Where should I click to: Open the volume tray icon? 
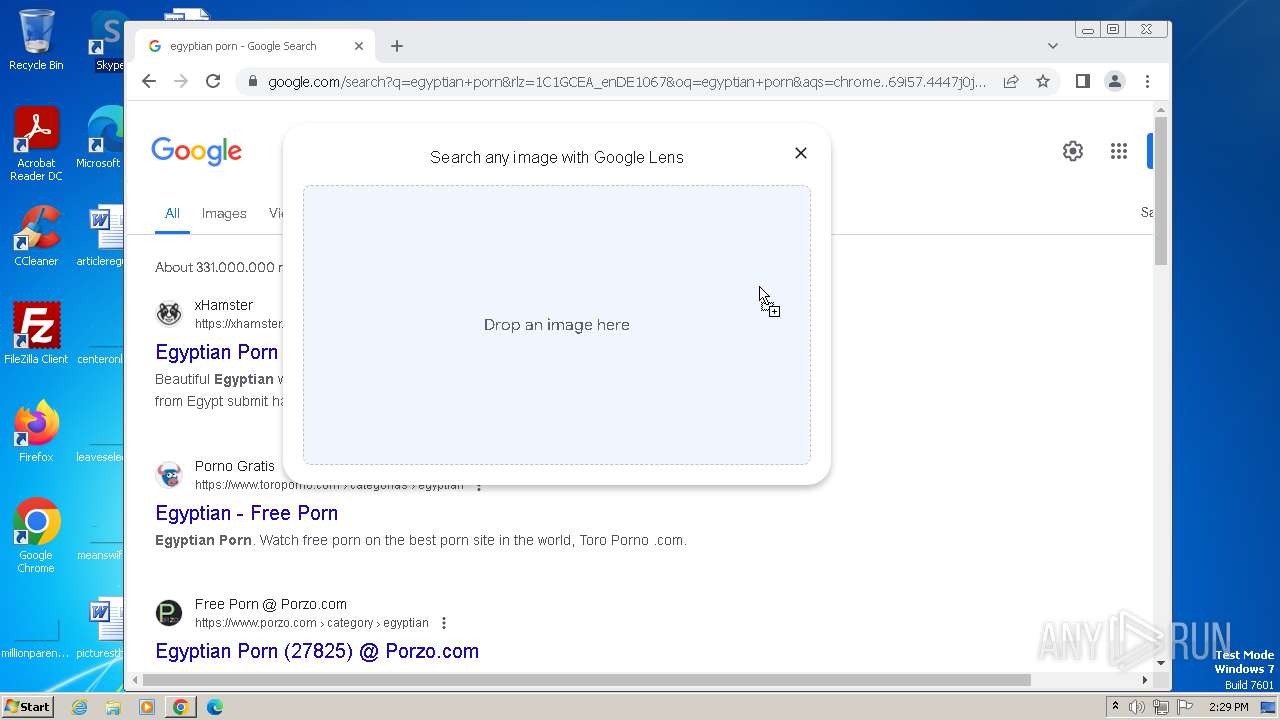(x=1137, y=707)
